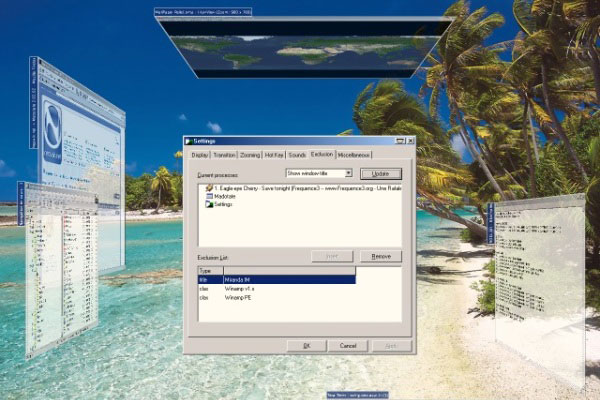The width and height of the screenshot is (600, 400).
Task: Click the Settings dialog title bar icon
Action: pos(189,141)
